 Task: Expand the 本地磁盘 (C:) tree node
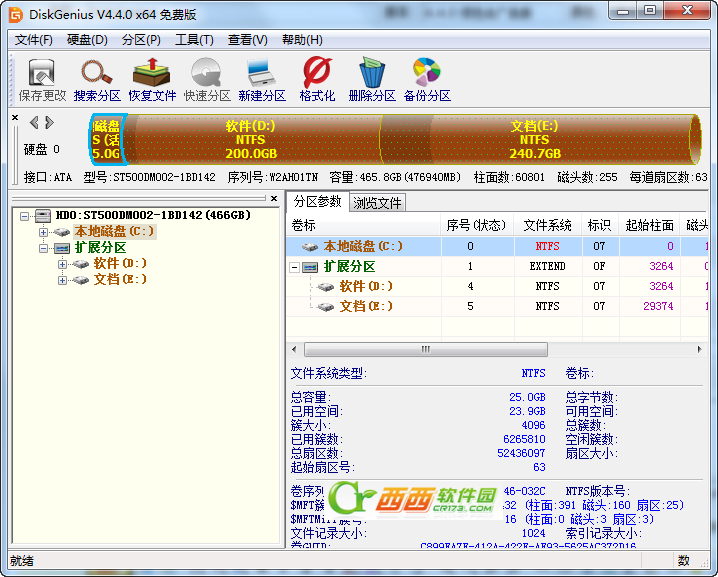(x=43, y=232)
